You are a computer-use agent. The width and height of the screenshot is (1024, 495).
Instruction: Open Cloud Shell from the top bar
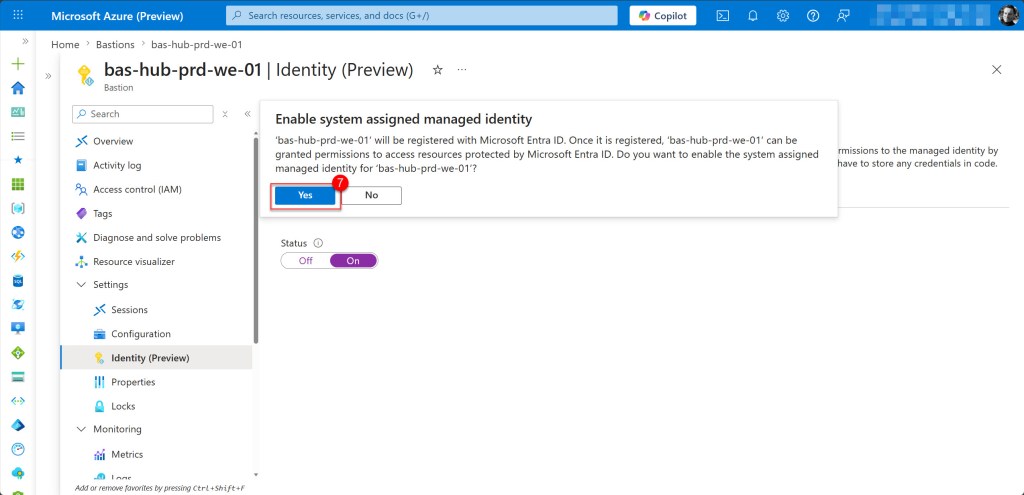coord(723,16)
